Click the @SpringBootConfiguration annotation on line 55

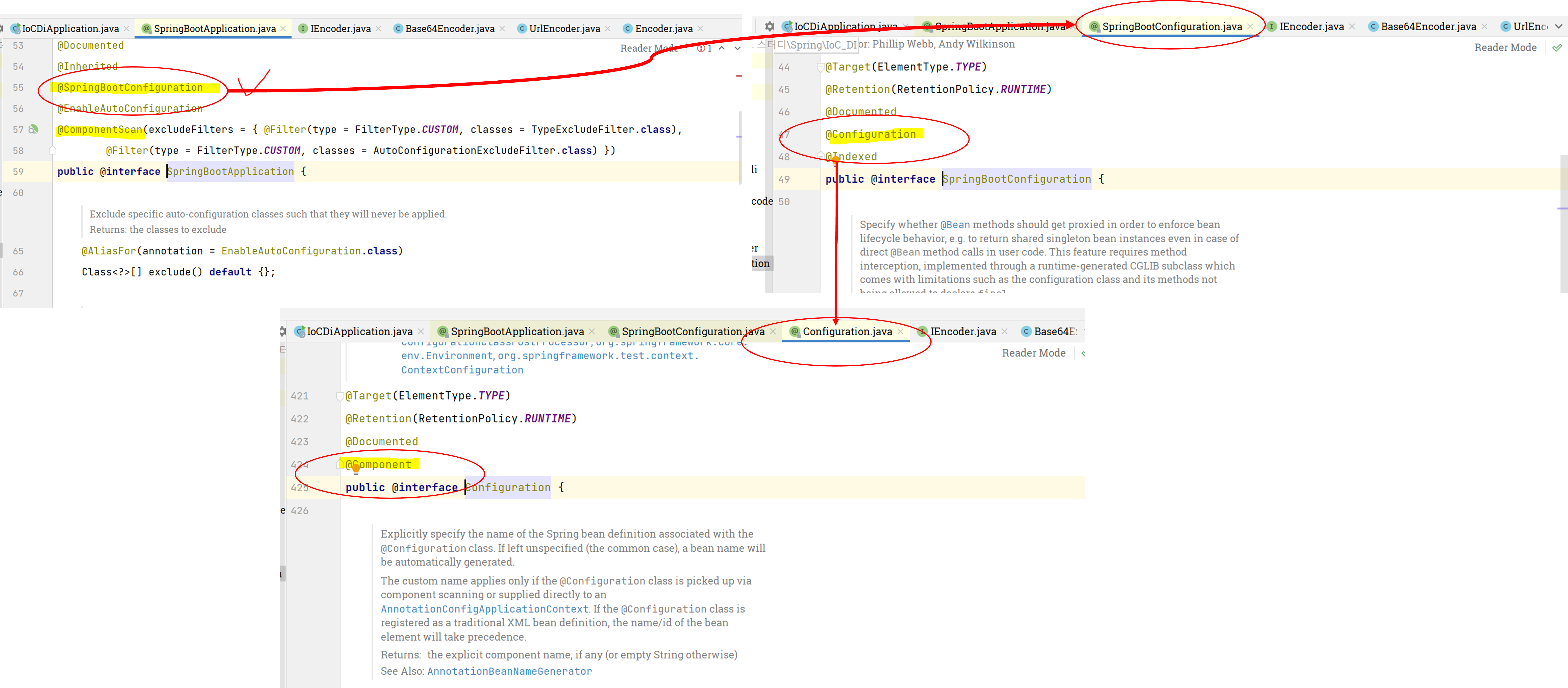tap(130, 88)
